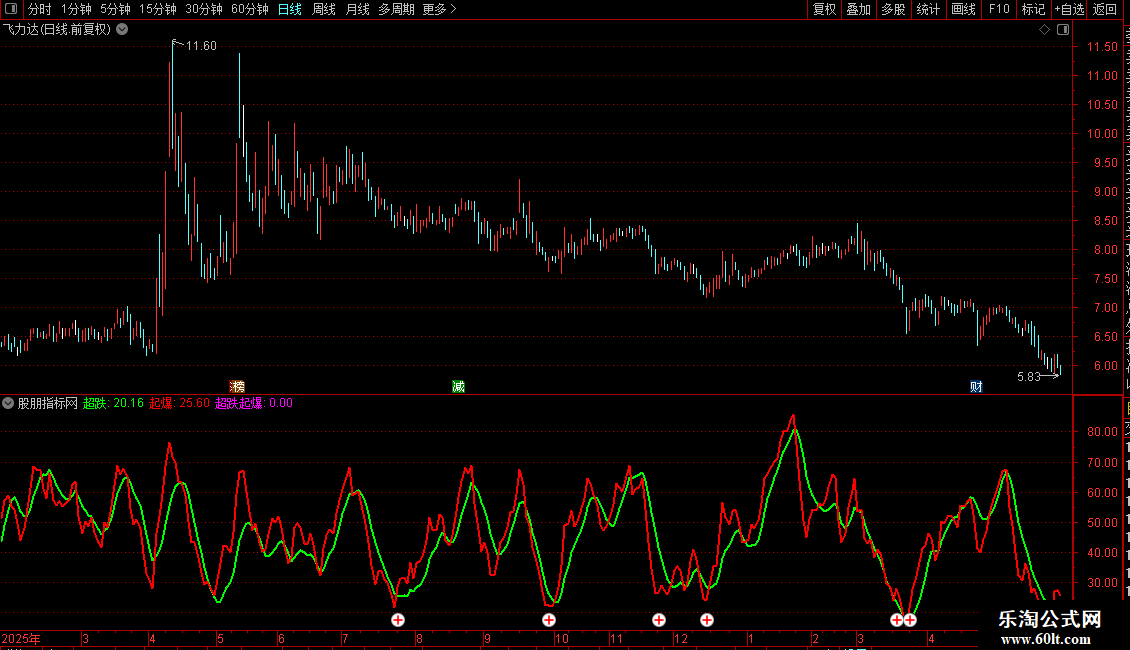
Task: Select the 30分钟 period
Action: [x=204, y=9]
